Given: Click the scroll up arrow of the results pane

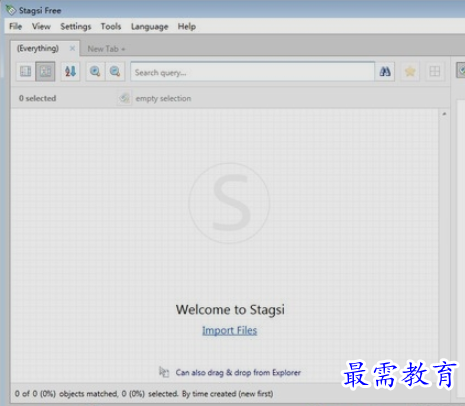Looking at the screenshot, I should point(444,114).
